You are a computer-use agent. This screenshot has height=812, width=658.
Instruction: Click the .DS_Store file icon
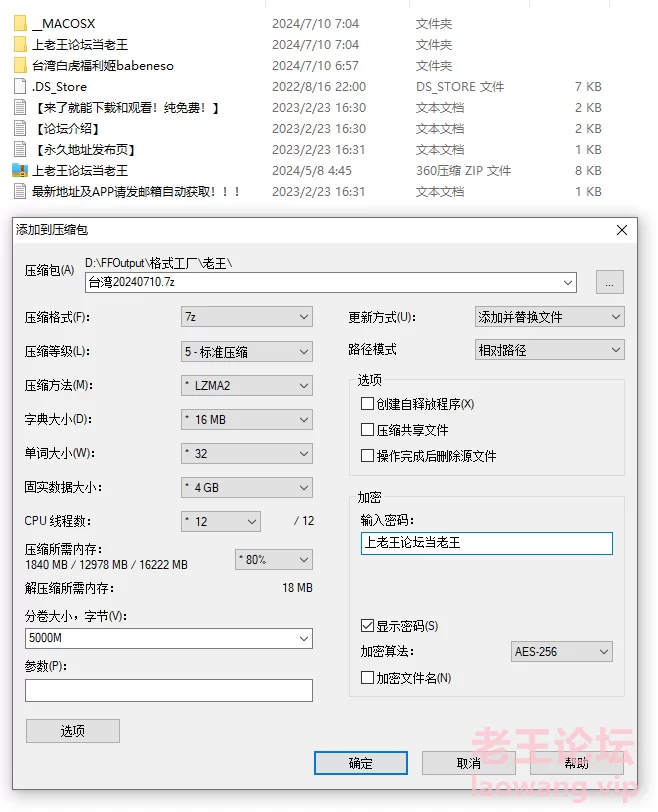point(20,86)
